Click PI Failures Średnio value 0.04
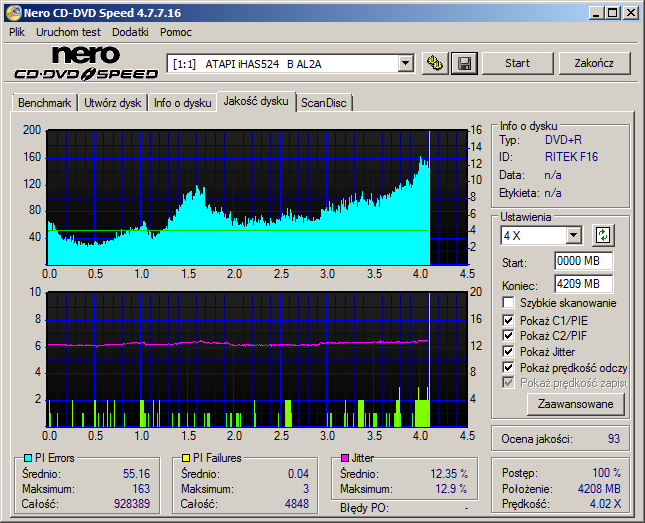Image resolution: width=645 pixels, height=523 pixels. pyautogui.click(x=298, y=474)
